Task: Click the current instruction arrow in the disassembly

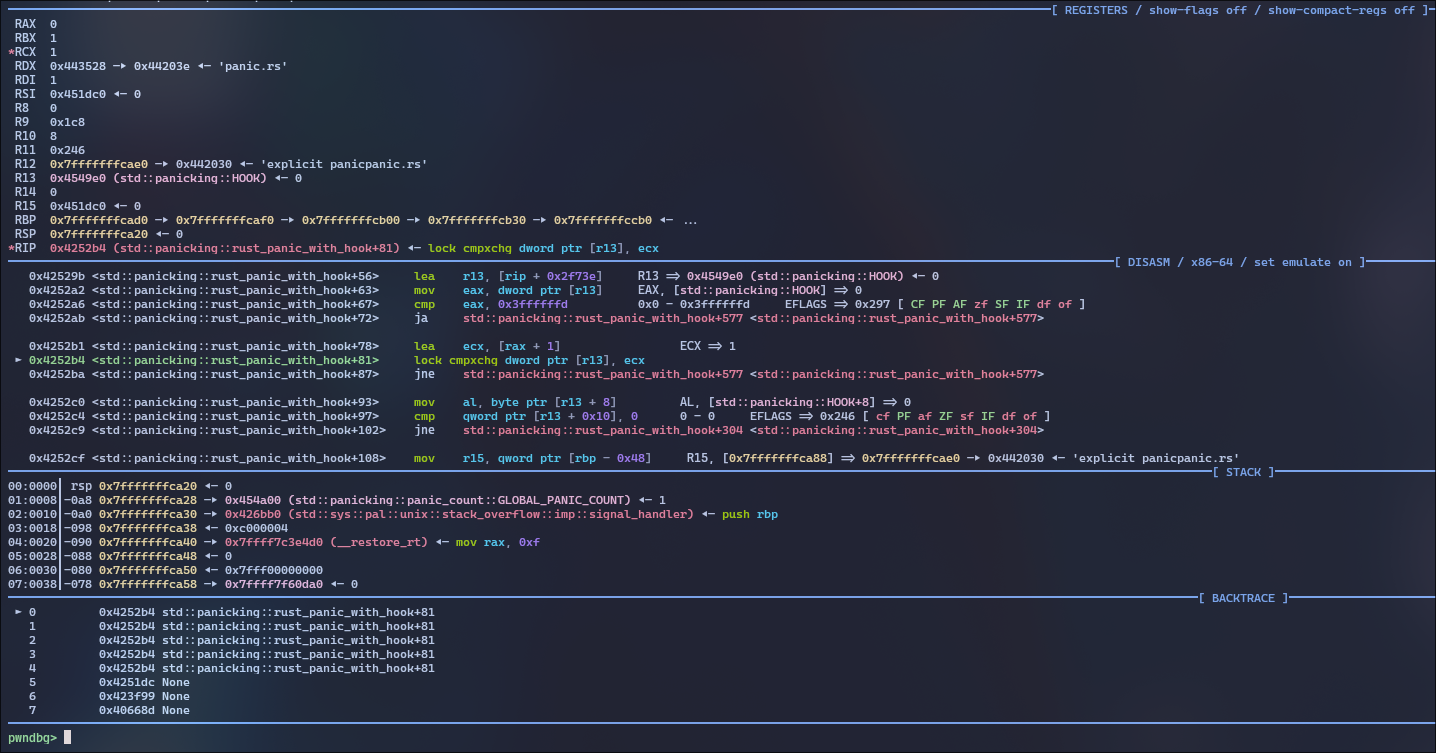Action: pos(18,360)
